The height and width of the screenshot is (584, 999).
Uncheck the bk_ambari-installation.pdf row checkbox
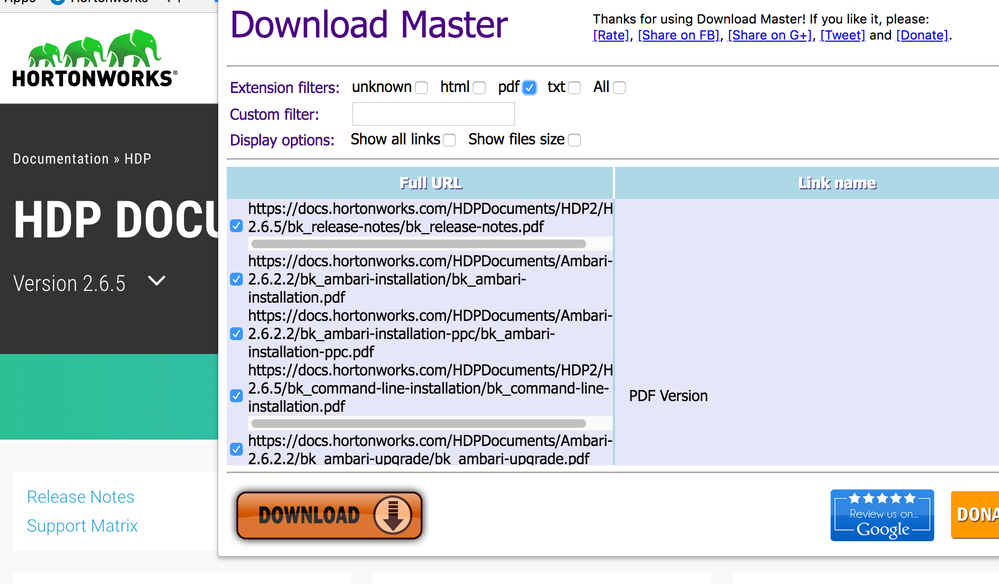click(x=236, y=279)
